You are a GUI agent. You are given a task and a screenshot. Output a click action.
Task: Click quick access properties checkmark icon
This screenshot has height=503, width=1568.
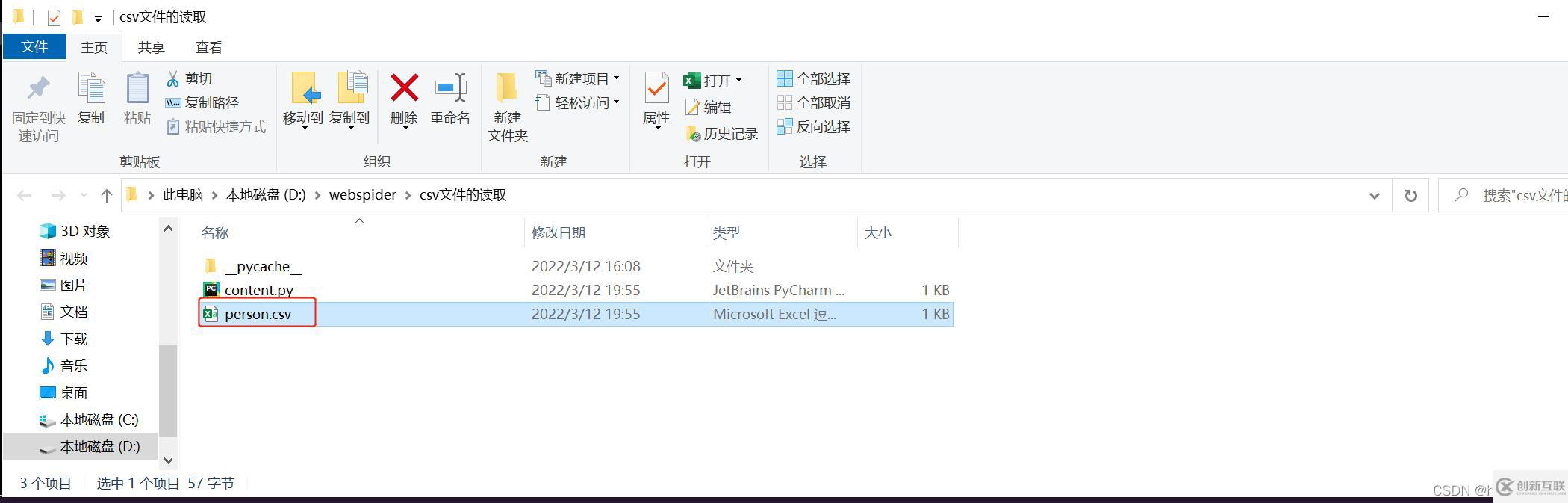[54, 17]
